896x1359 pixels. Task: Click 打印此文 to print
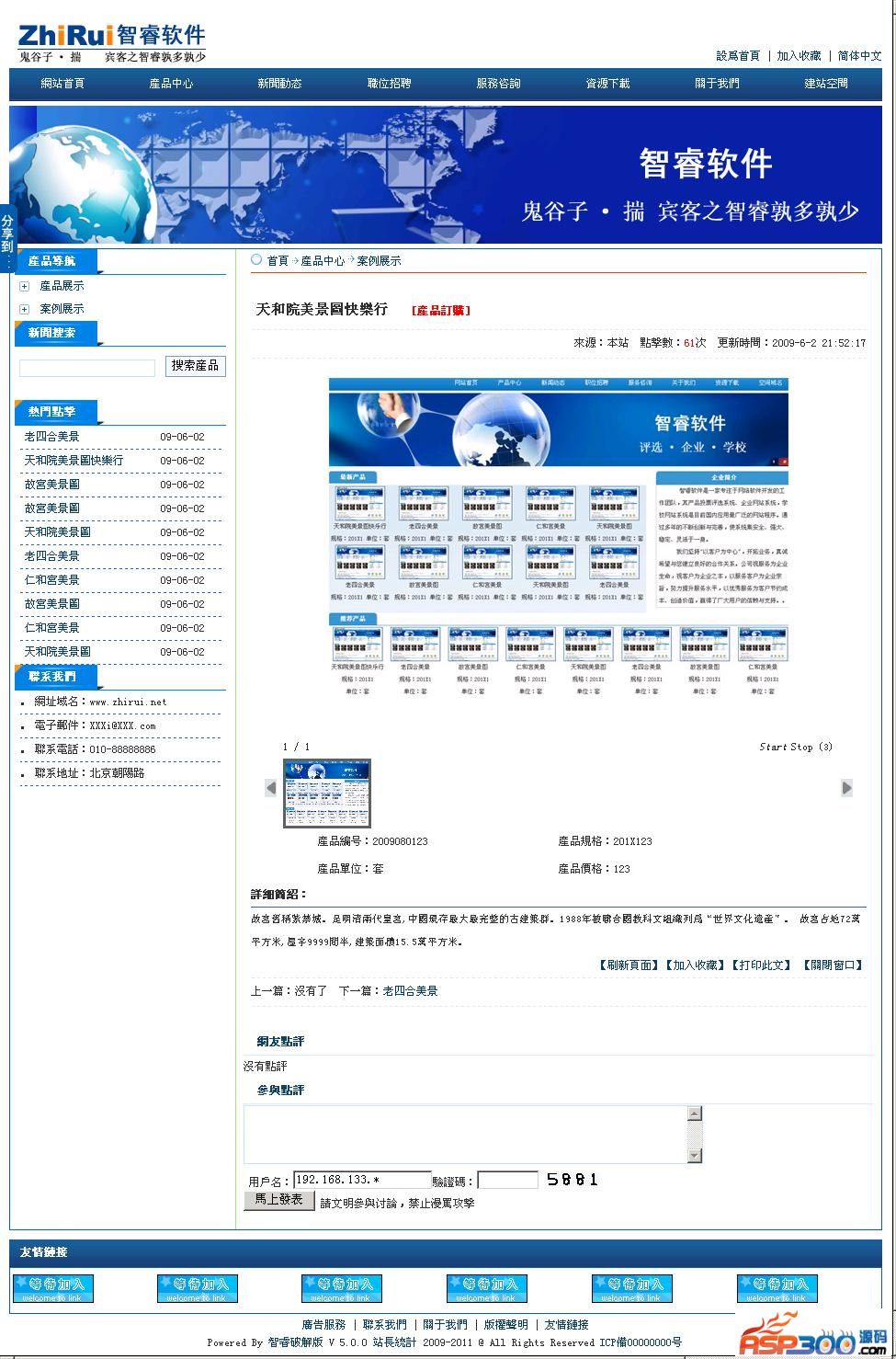(x=761, y=965)
